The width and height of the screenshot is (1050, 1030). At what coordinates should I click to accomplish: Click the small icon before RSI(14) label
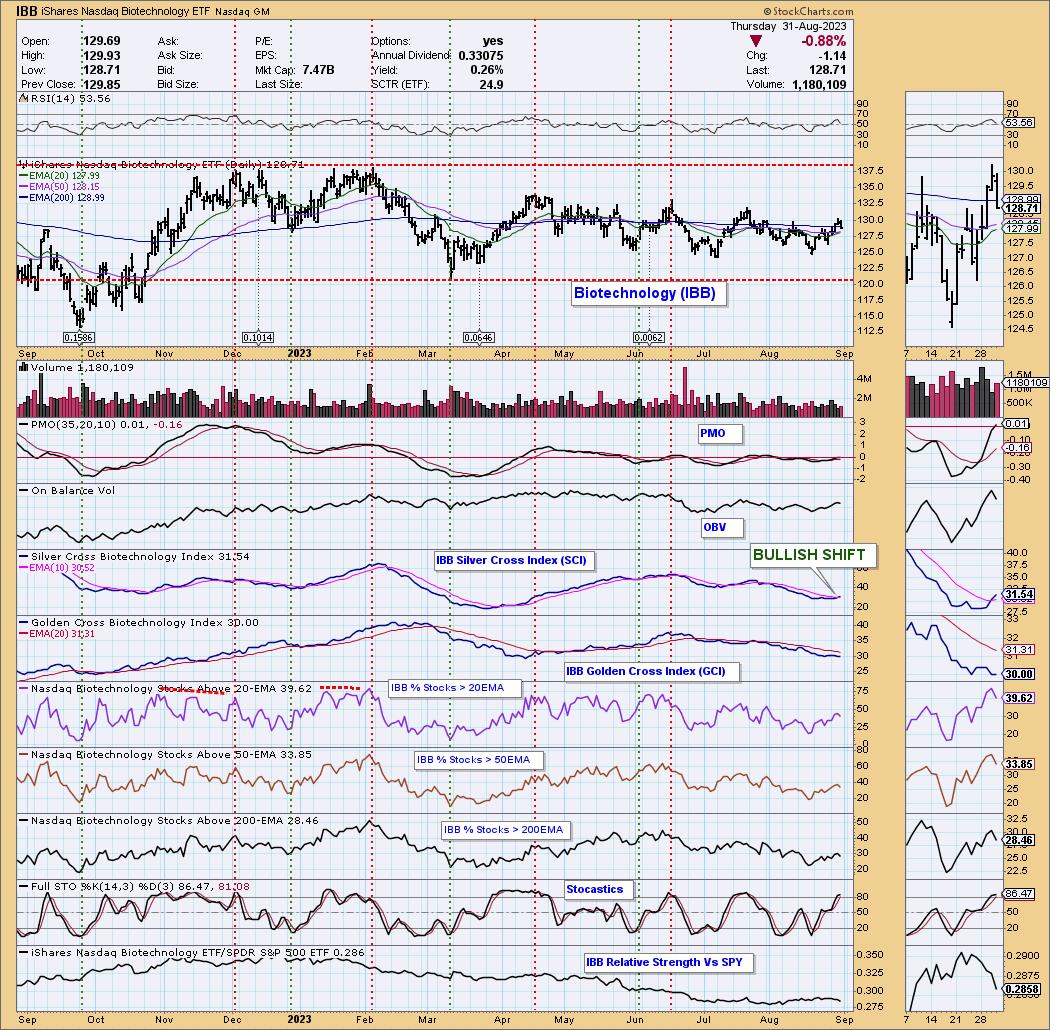[x=23, y=98]
